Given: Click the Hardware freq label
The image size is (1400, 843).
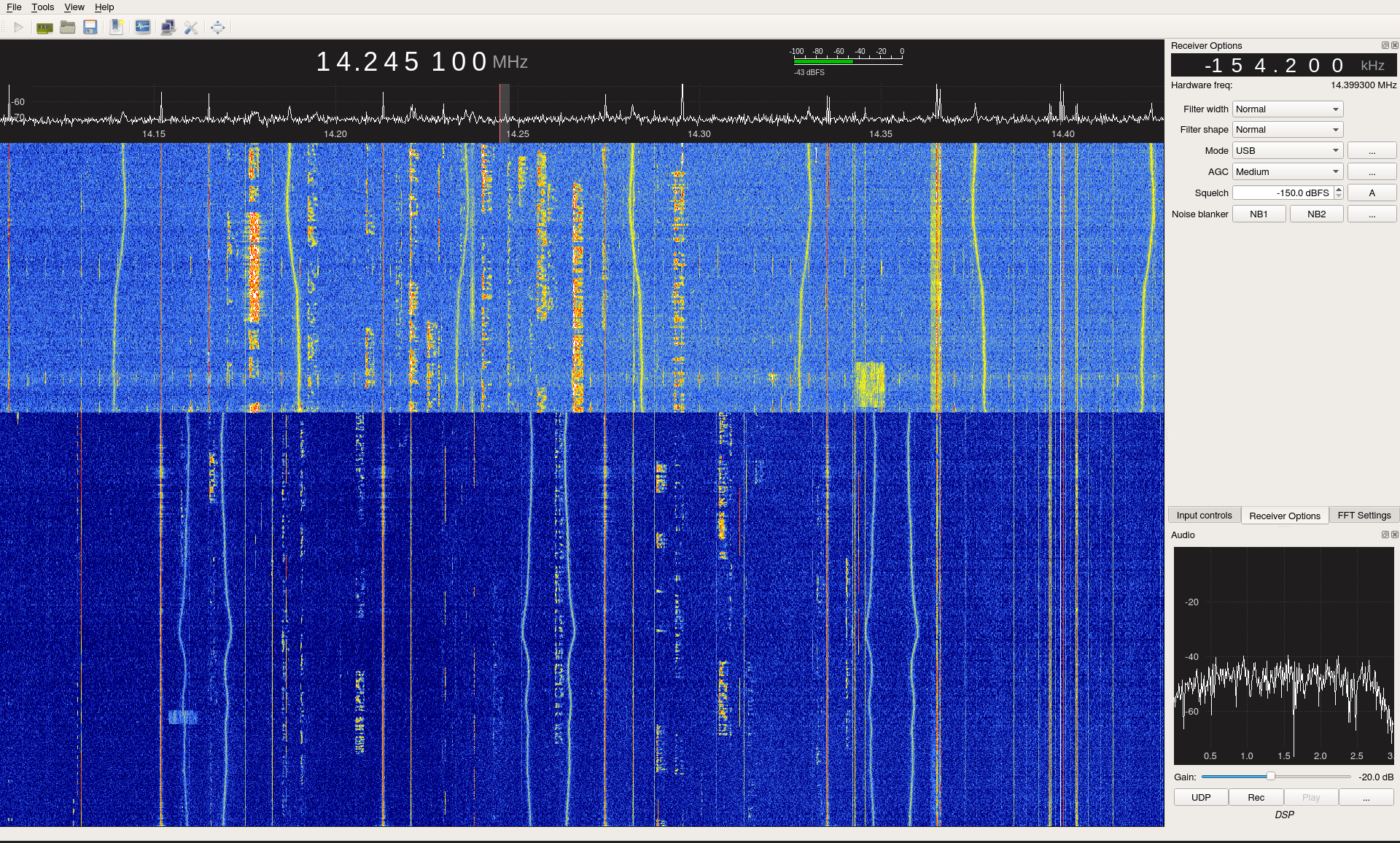Looking at the screenshot, I should click(x=1201, y=85).
